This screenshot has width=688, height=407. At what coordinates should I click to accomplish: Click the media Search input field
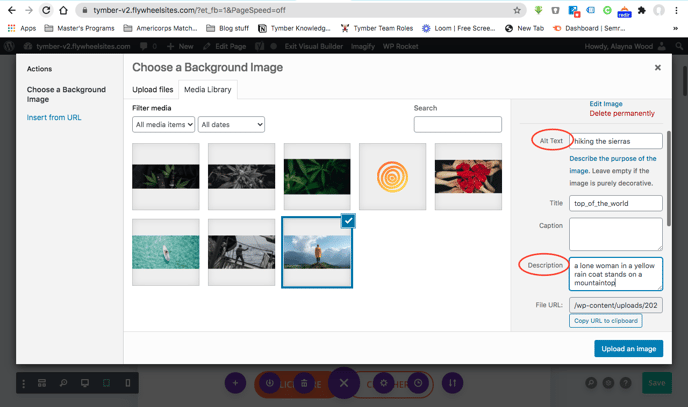tap(457, 125)
